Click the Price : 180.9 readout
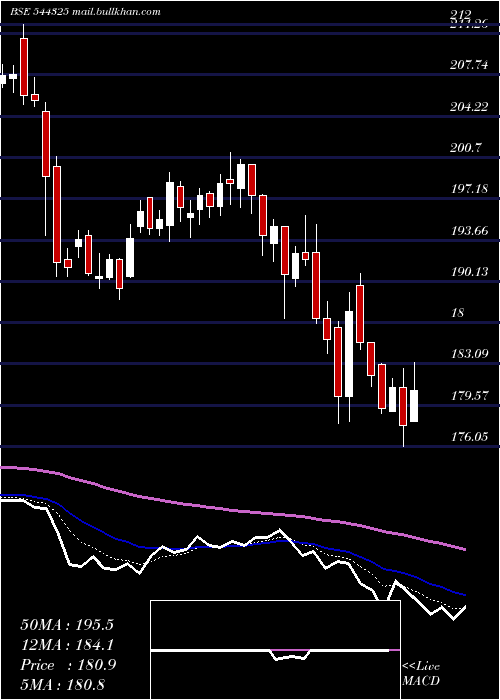Image resolution: width=500 pixels, height=700 pixels. click(x=68, y=665)
